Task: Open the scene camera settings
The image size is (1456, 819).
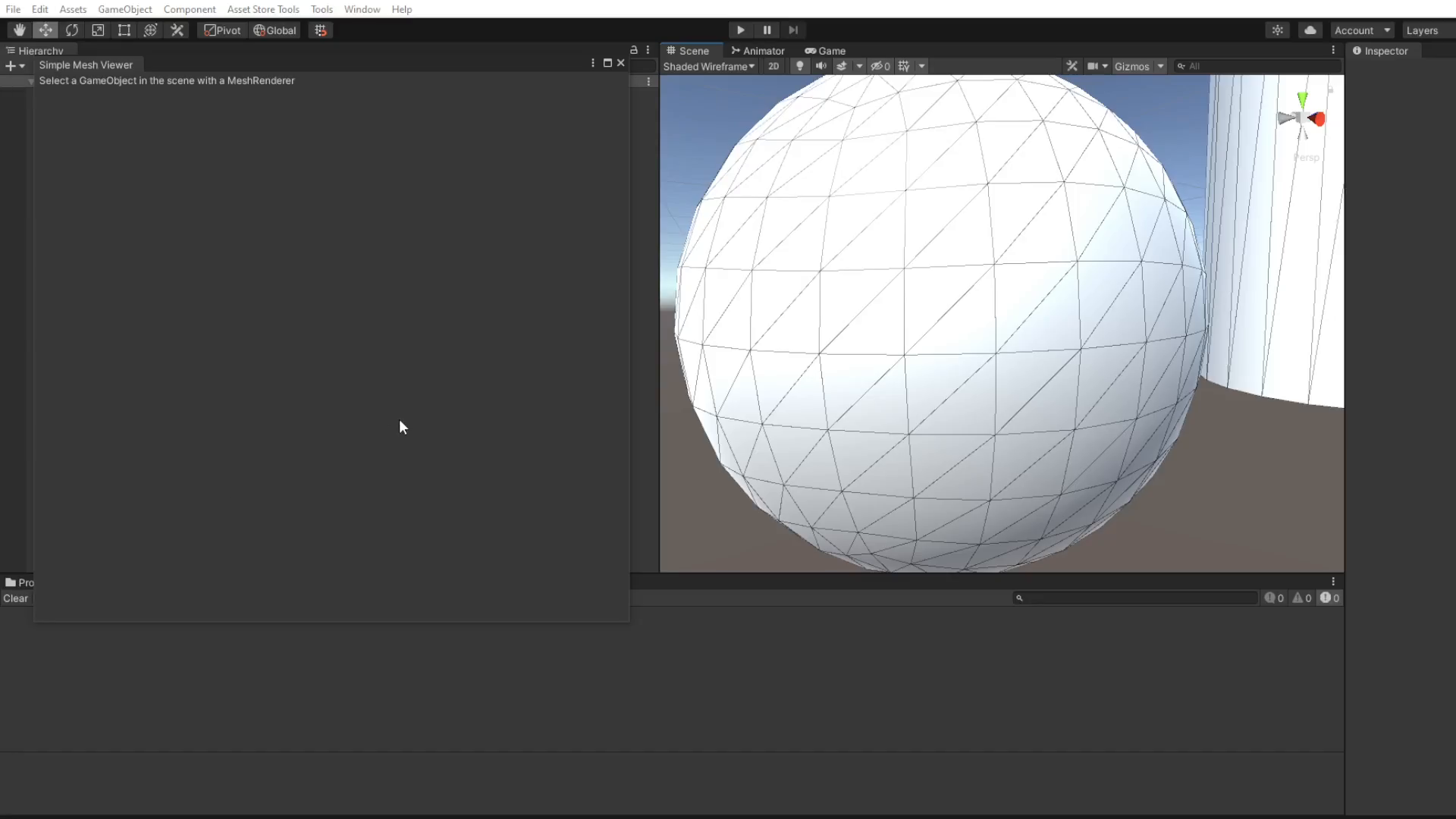Action: point(1097,67)
